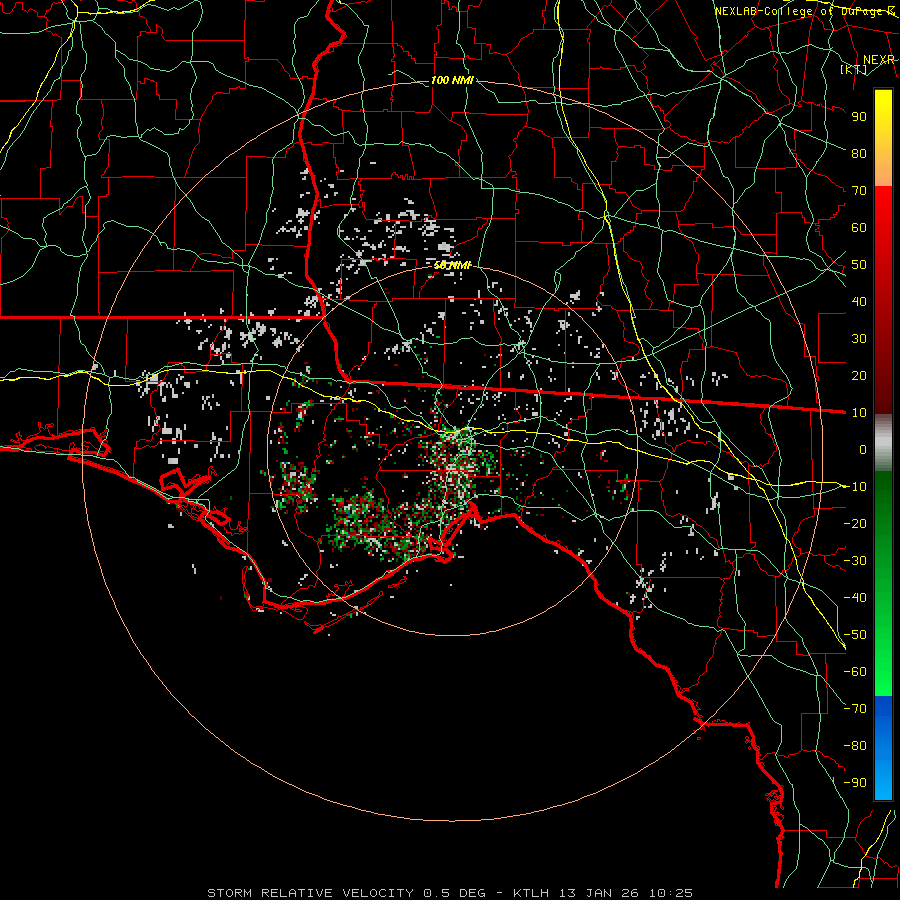Select the -10 value on velocity scale
This screenshot has height=900, width=900.
[855, 487]
